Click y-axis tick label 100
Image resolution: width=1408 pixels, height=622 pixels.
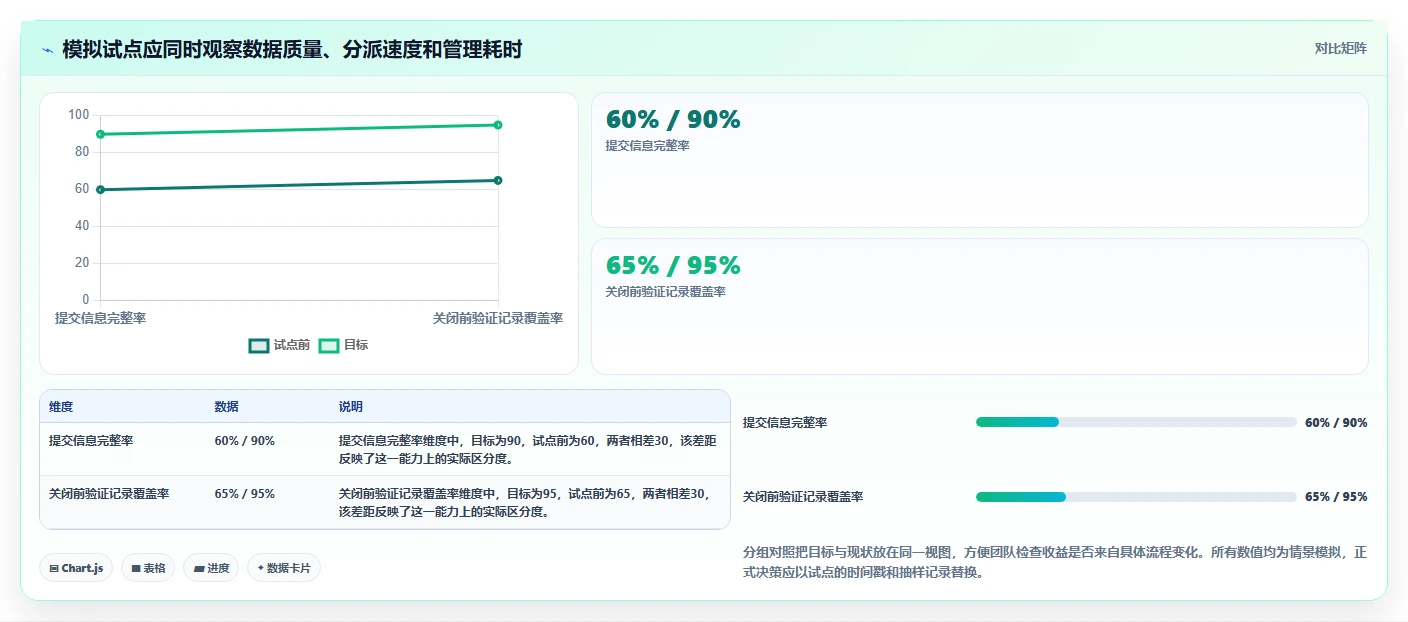click(x=79, y=115)
